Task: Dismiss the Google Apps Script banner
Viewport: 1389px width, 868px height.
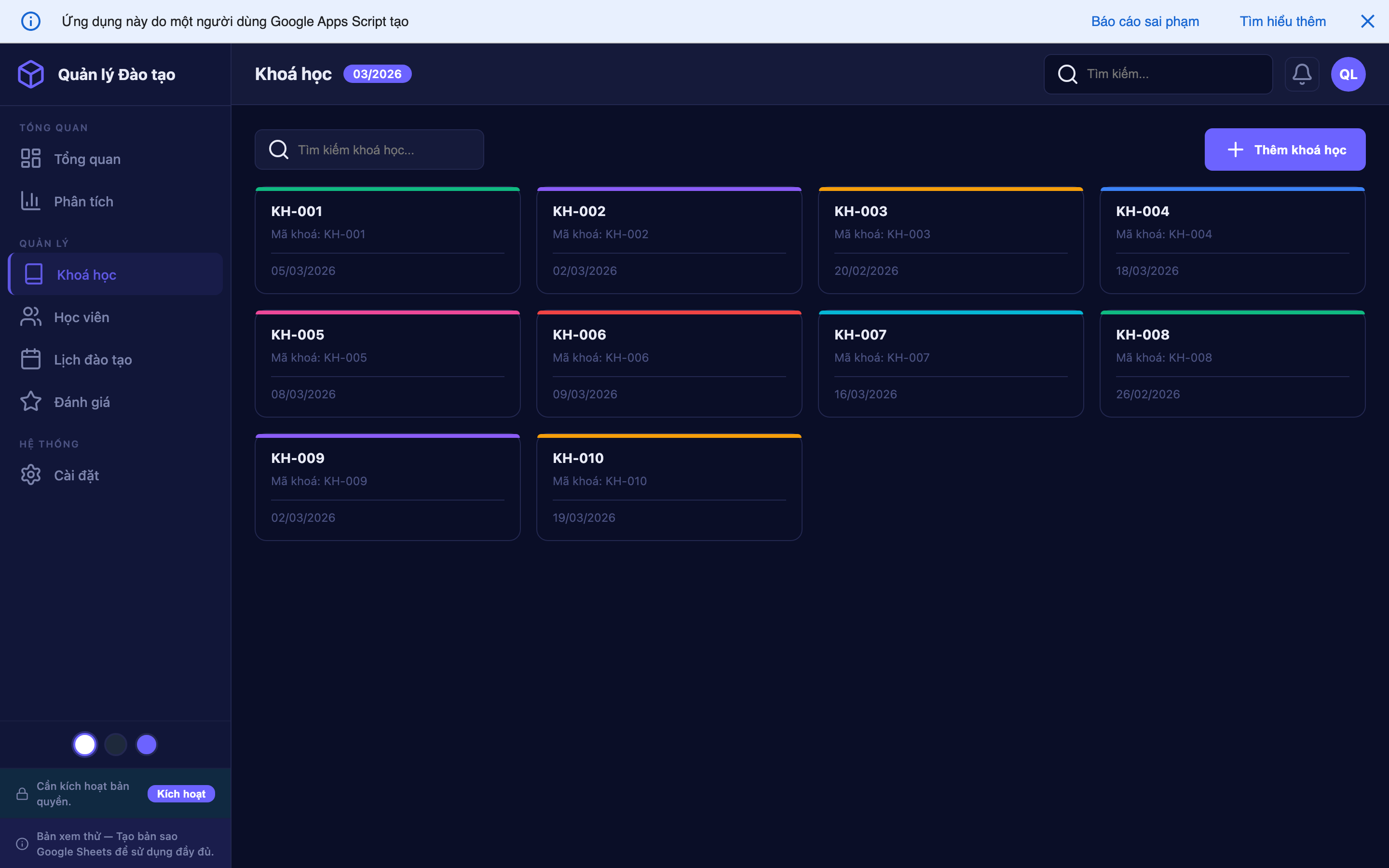Action: (1367, 21)
